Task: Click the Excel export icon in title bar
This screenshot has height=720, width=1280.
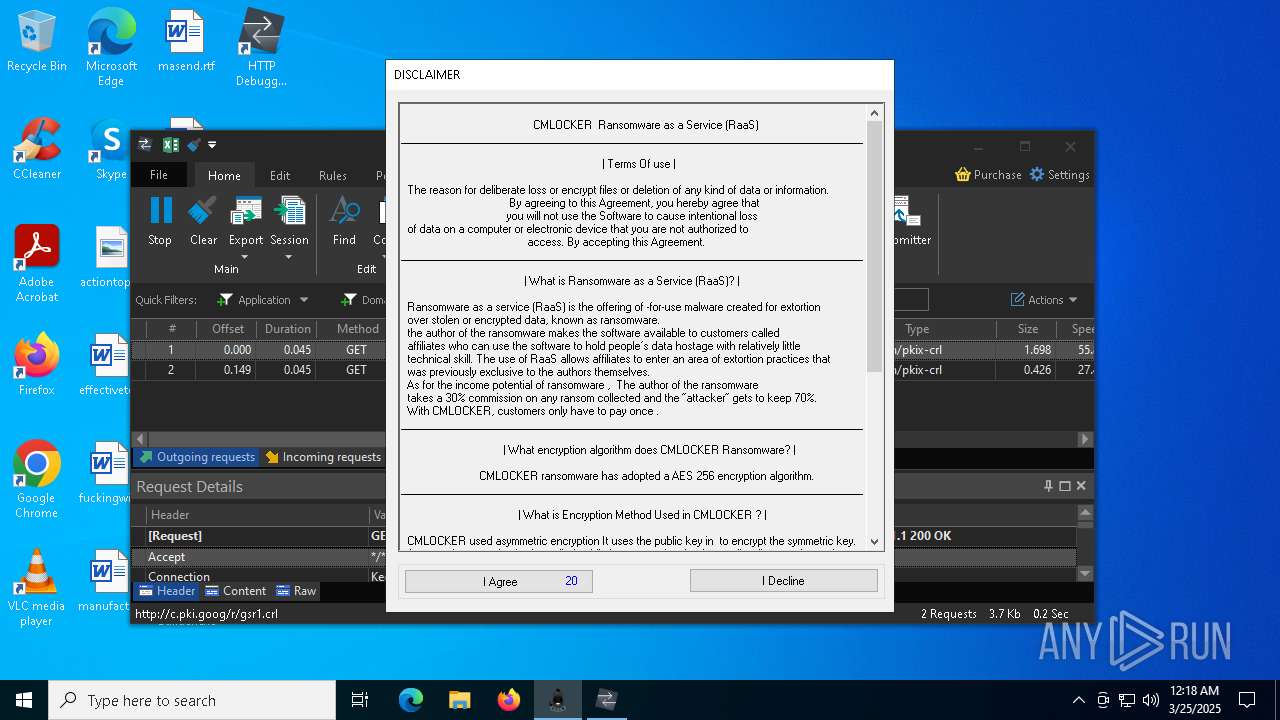Action: tap(170, 145)
